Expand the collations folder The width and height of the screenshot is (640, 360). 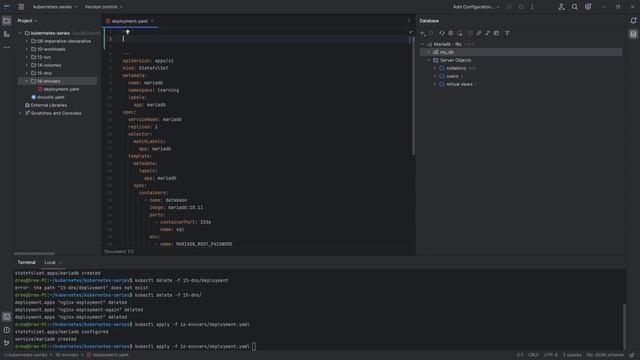click(x=435, y=68)
